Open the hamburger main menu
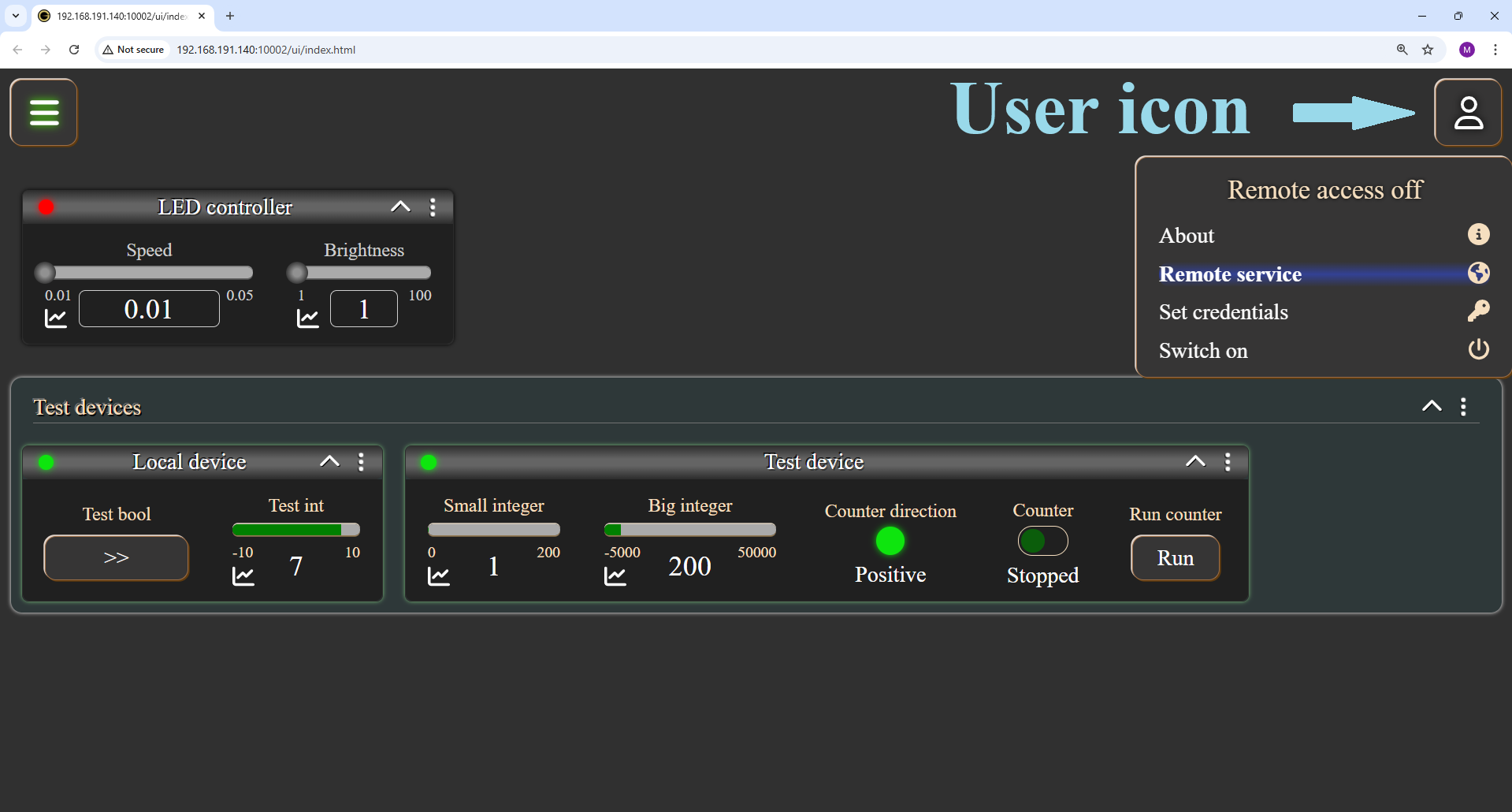Image resolution: width=1512 pixels, height=812 pixels. click(44, 112)
